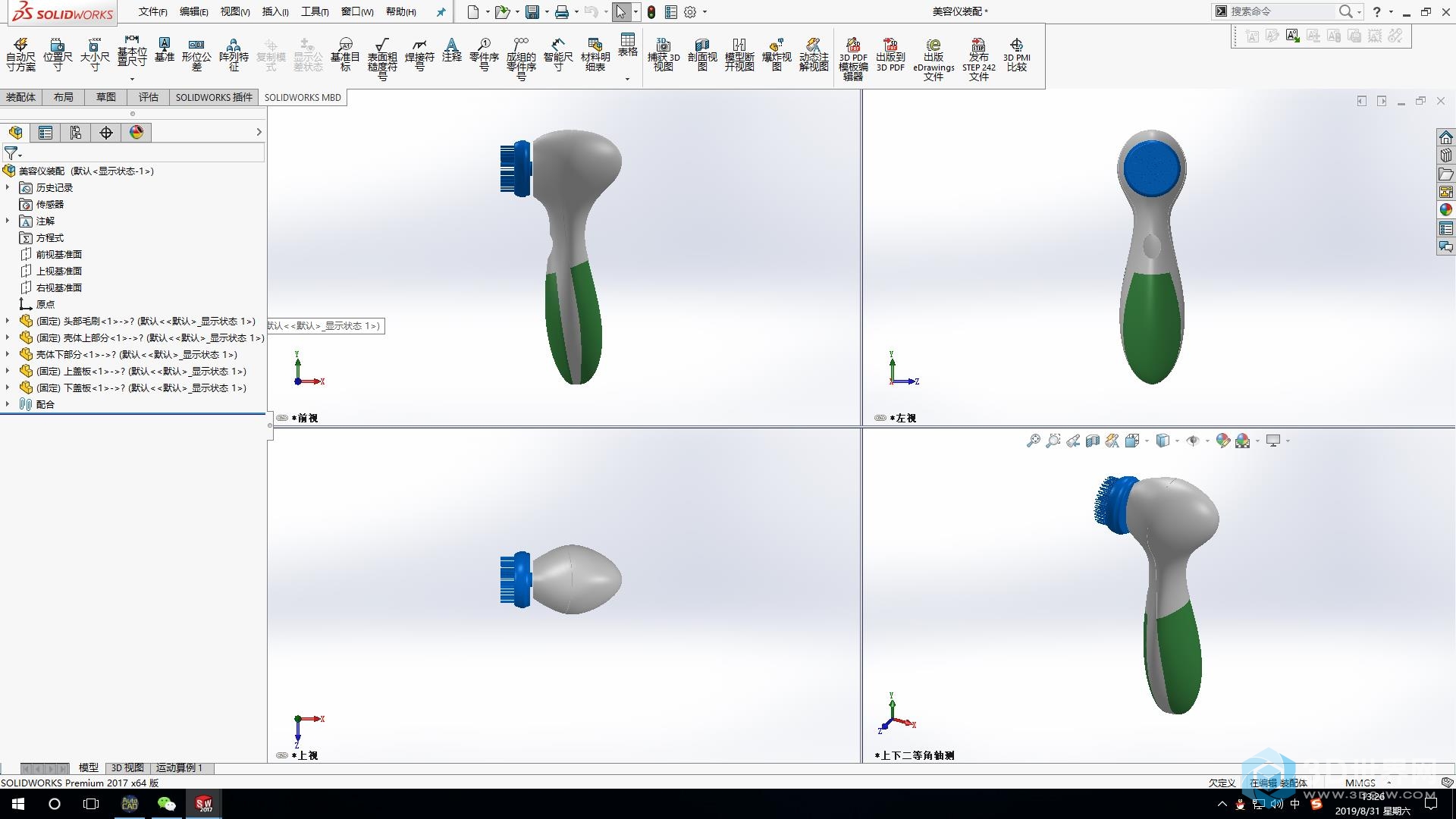Select 上视基准面 in the feature tree

click(x=59, y=271)
